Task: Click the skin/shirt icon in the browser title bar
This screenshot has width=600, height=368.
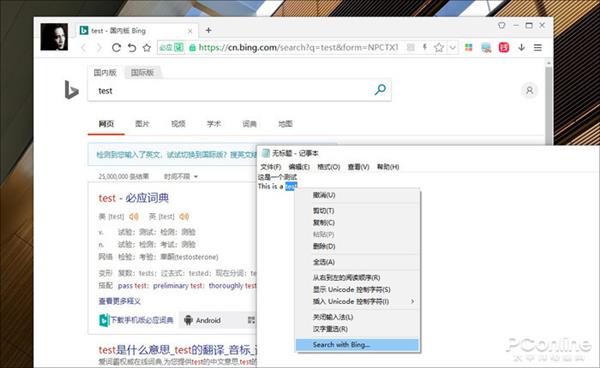Action: pos(502,25)
